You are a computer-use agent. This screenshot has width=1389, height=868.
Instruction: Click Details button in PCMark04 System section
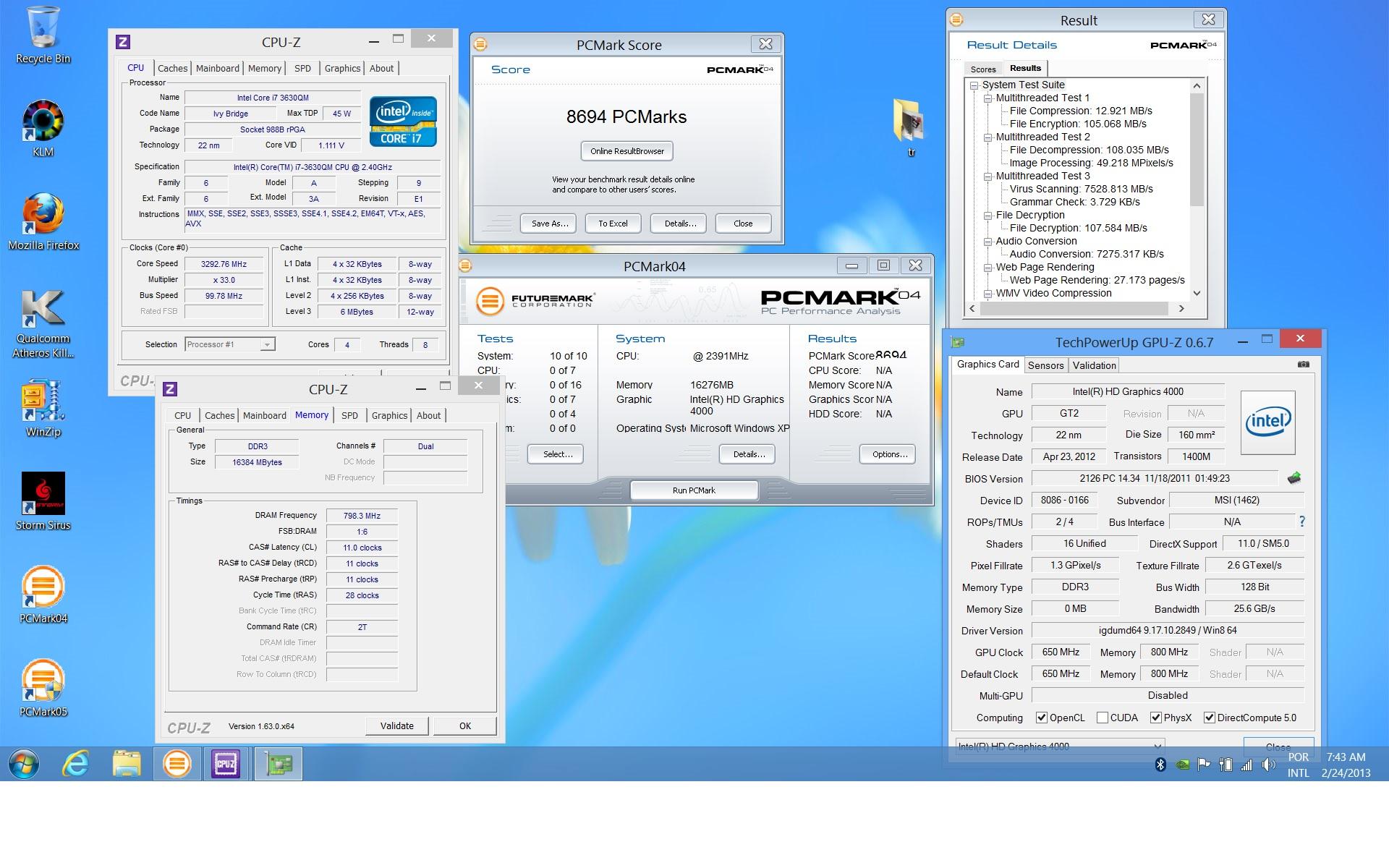pyautogui.click(x=749, y=454)
